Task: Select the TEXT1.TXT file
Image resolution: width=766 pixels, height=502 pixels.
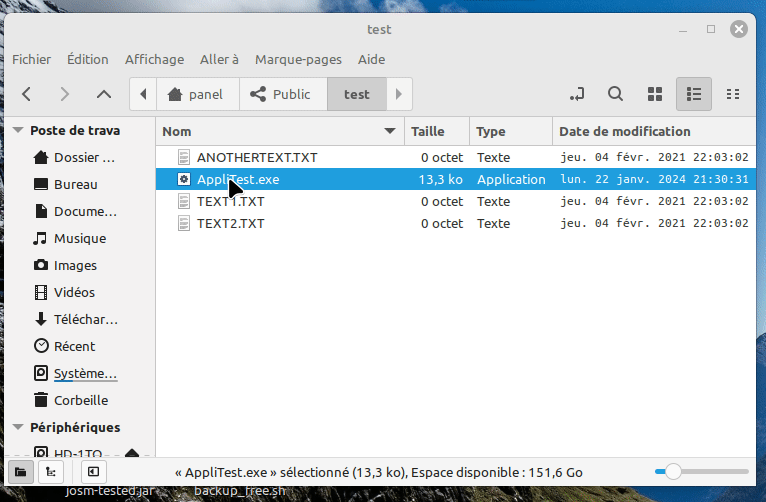Action: click(x=231, y=201)
